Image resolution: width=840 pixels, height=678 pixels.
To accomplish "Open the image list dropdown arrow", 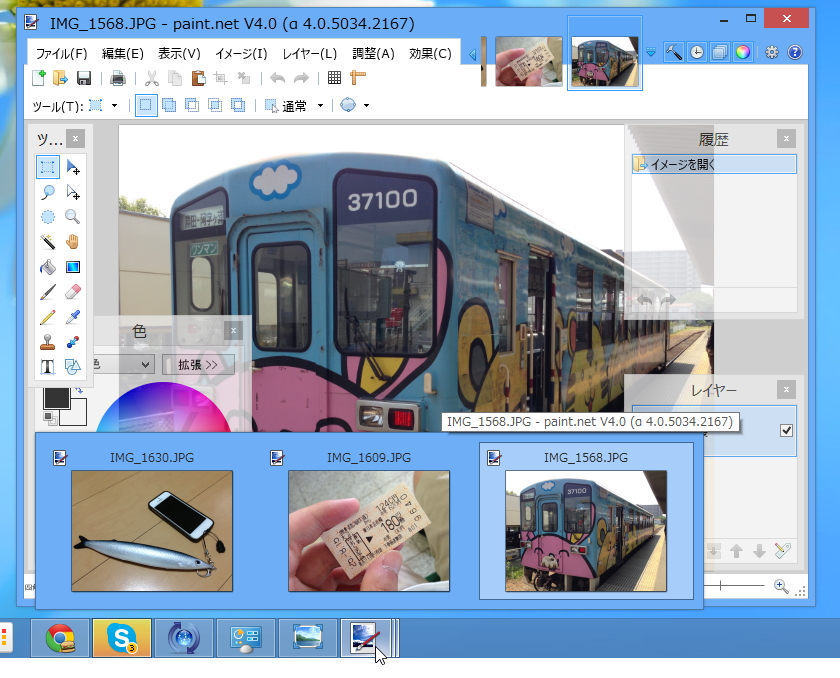I will 651,52.
